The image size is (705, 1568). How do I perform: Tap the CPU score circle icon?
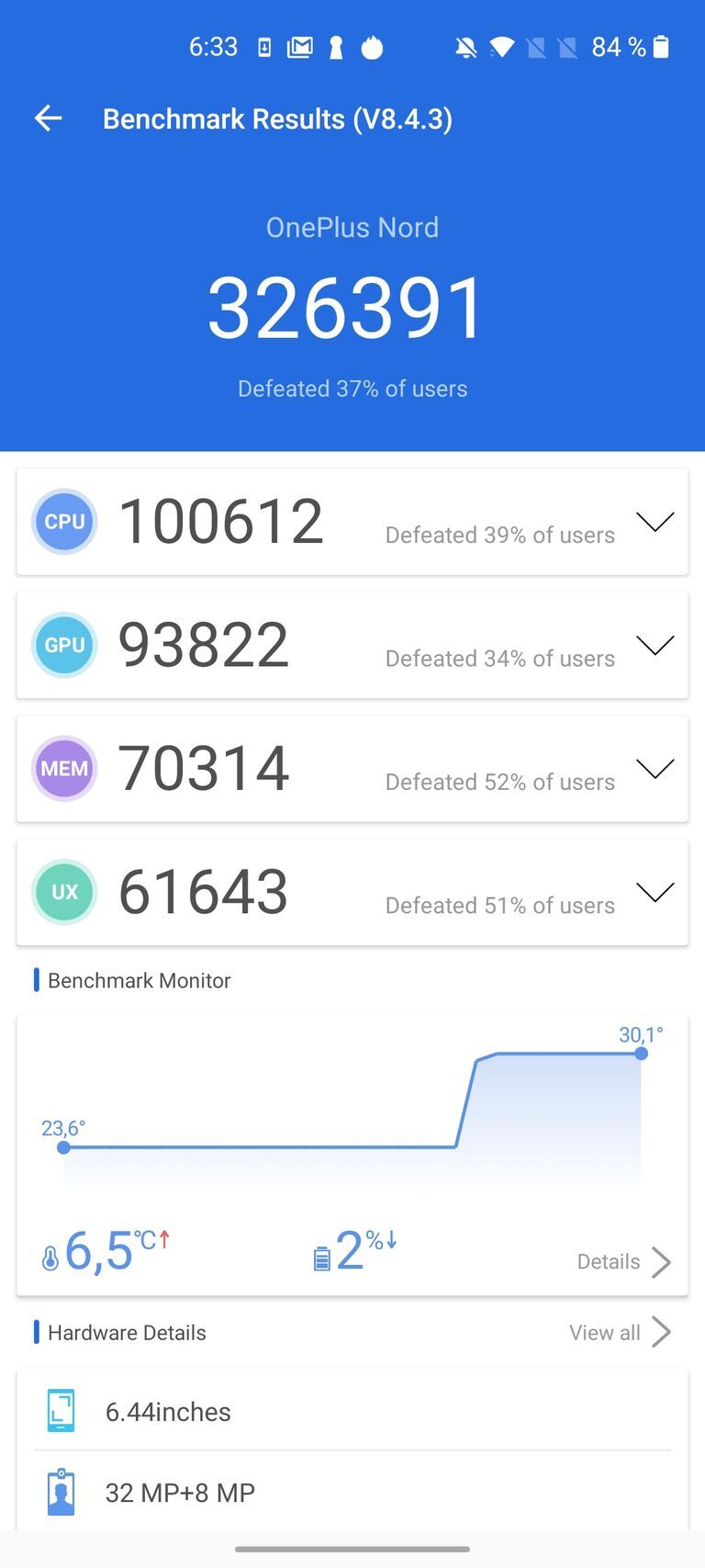[64, 522]
